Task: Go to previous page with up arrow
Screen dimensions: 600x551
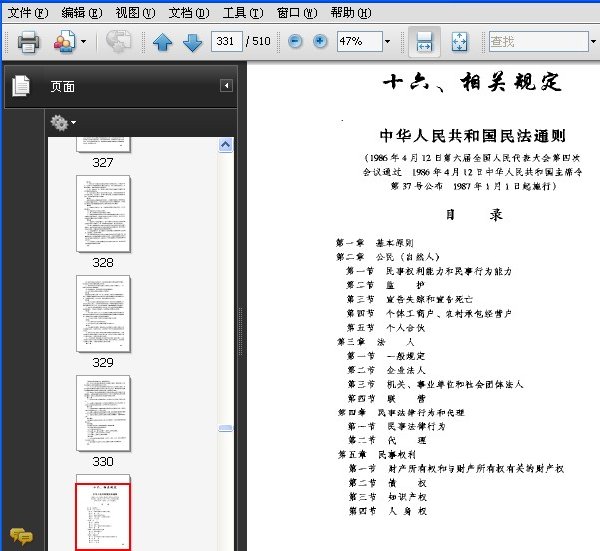Action: click(162, 42)
